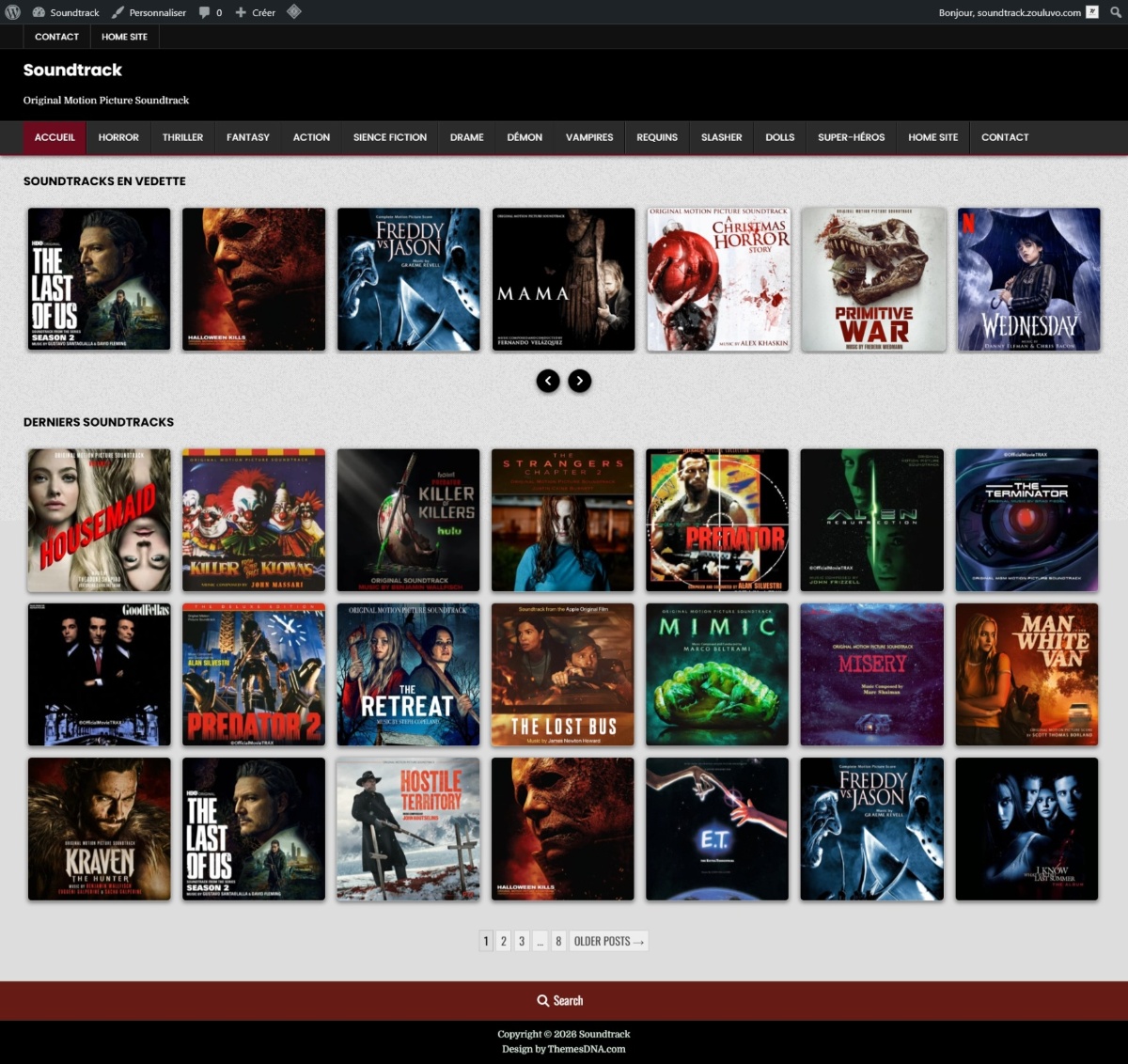The image size is (1128, 1064).
Task: Open the HORROR category
Action: (x=118, y=137)
